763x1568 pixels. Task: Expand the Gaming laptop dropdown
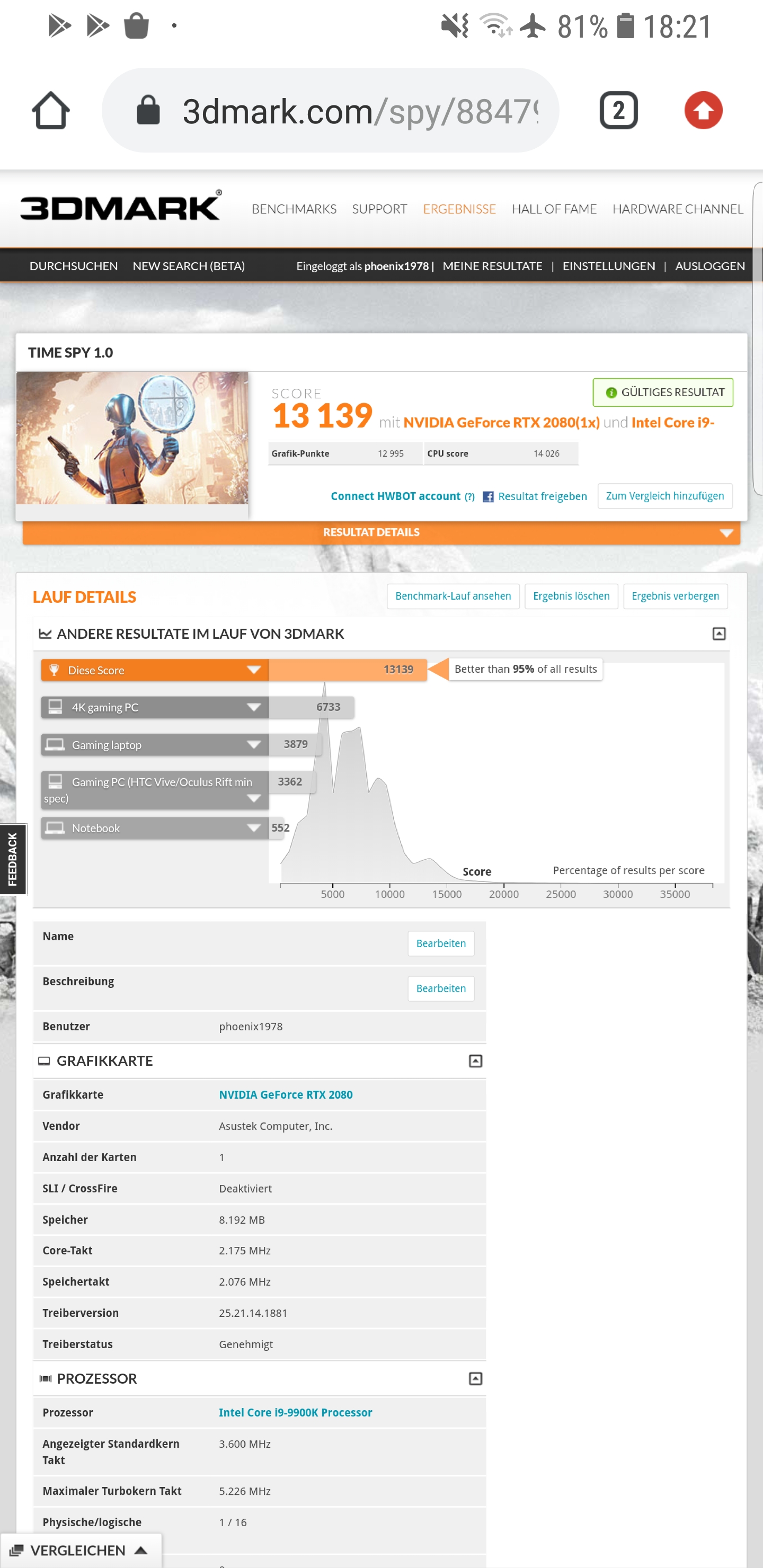point(254,744)
